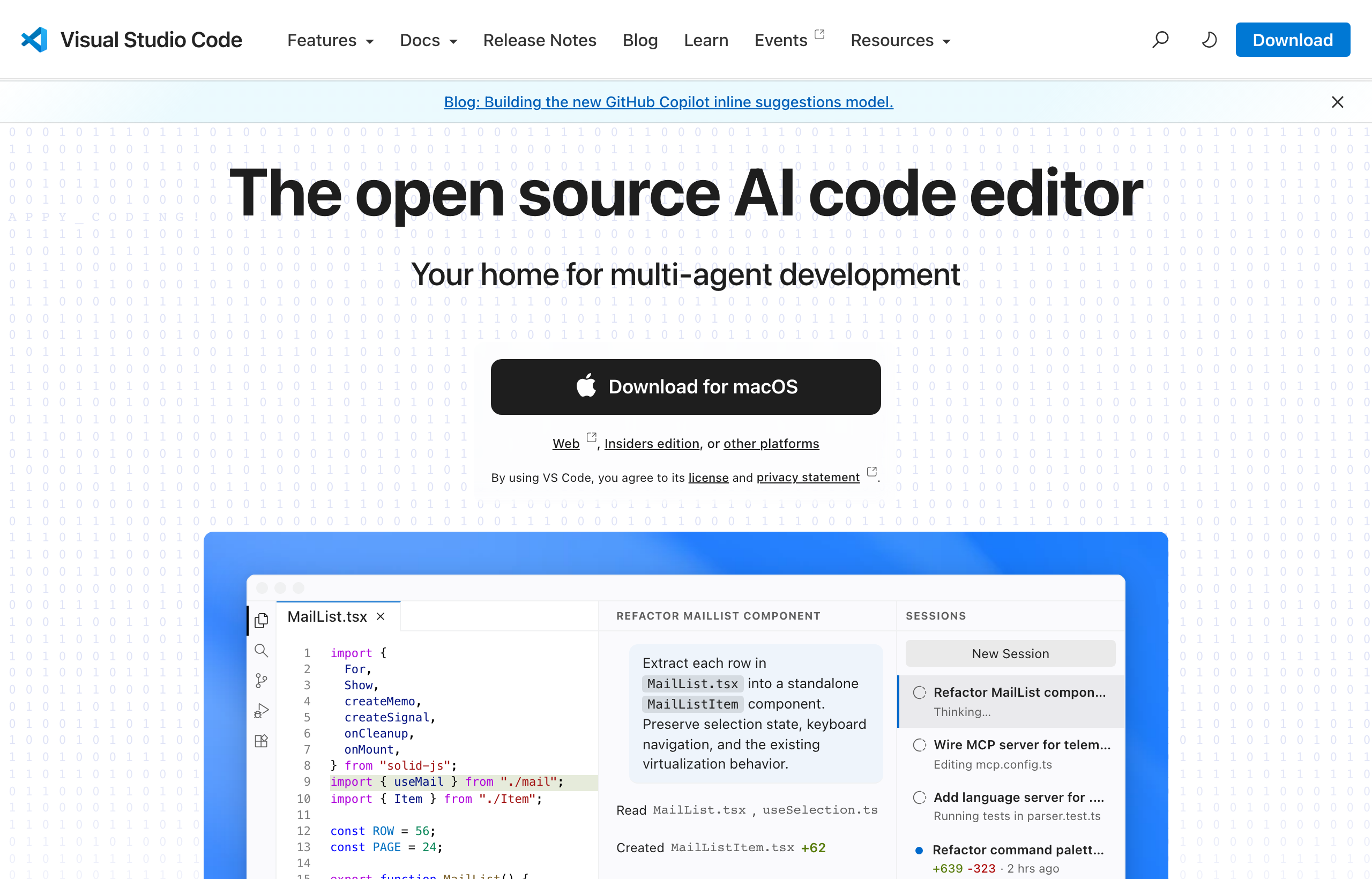This screenshot has width=1372, height=879.
Task: Open the VS Code license link
Action: (x=709, y=478)
